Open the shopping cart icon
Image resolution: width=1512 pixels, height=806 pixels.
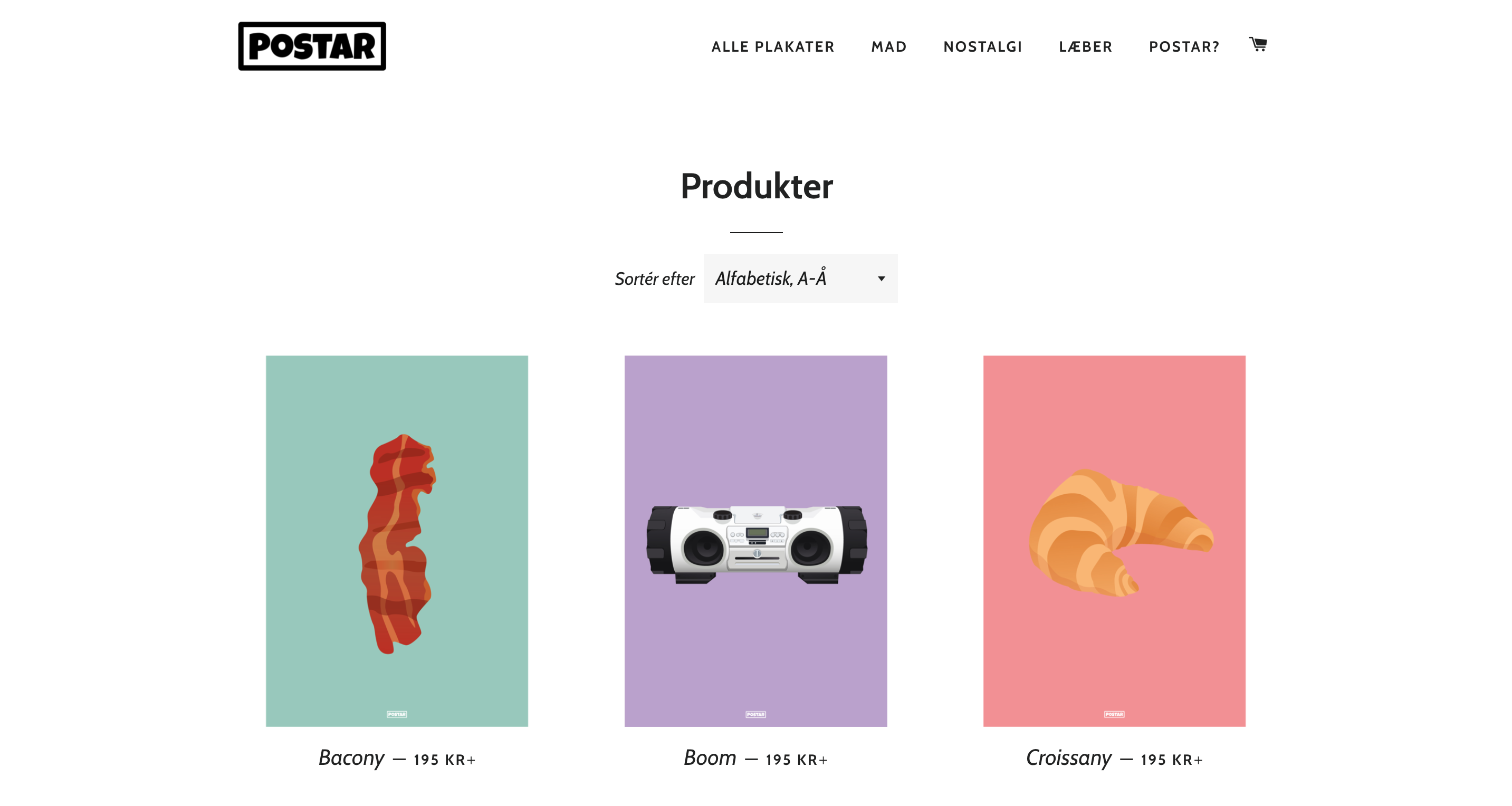point(1258,45)
